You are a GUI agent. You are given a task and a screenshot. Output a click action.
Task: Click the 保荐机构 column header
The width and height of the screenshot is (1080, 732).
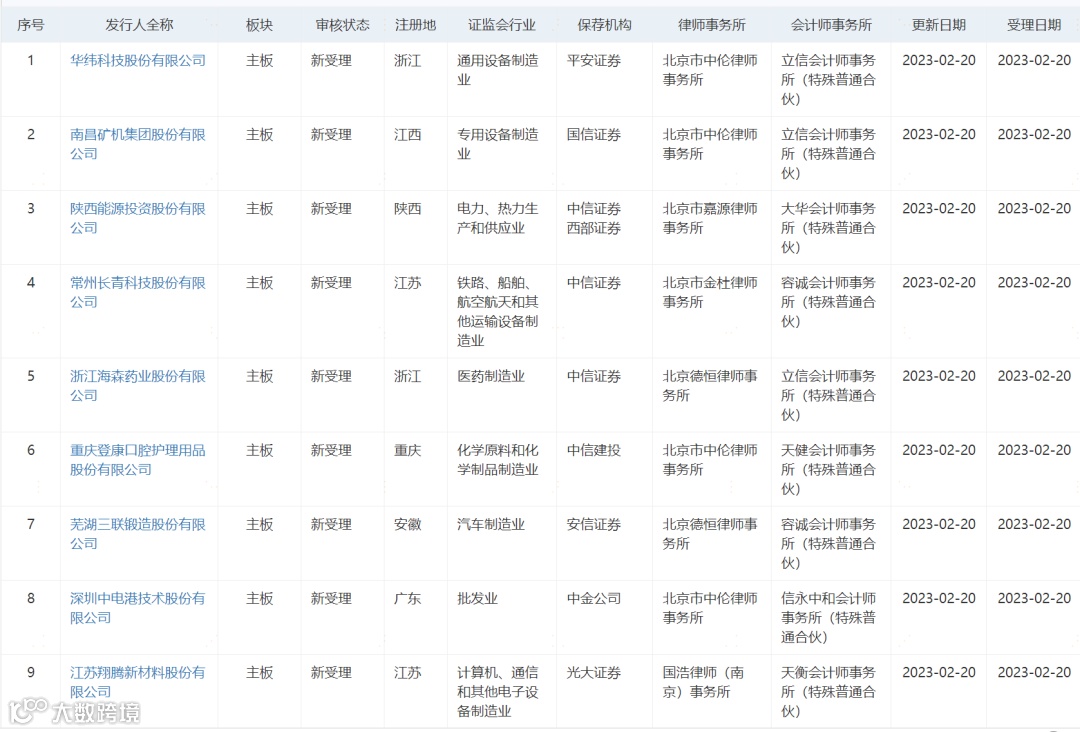coord(604,25)
